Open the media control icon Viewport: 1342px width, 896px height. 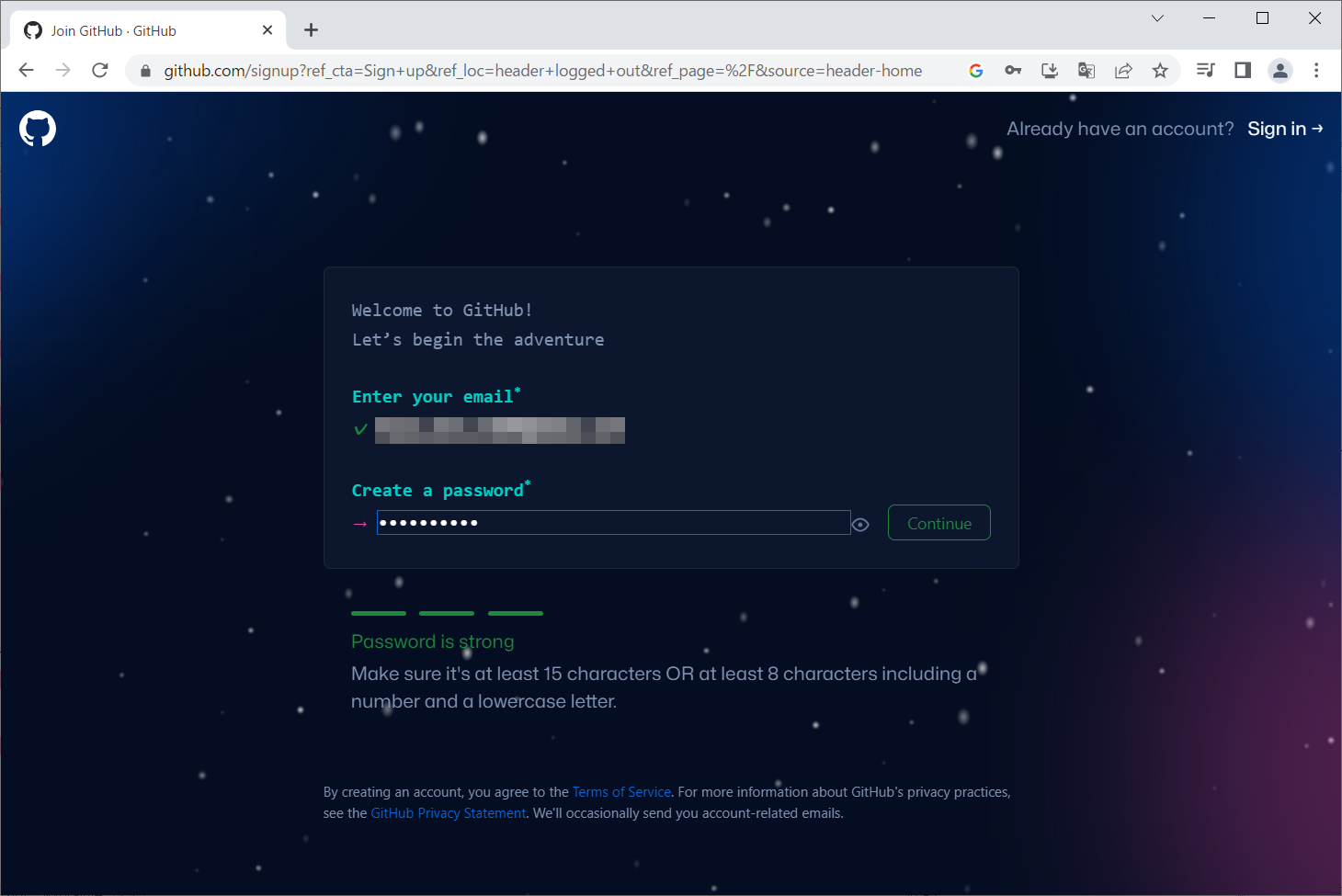tap(1206, 71)
